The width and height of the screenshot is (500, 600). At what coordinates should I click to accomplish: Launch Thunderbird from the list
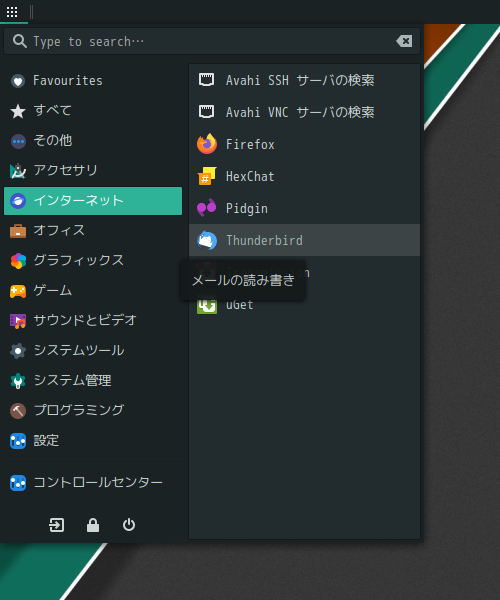click(305, 240)
